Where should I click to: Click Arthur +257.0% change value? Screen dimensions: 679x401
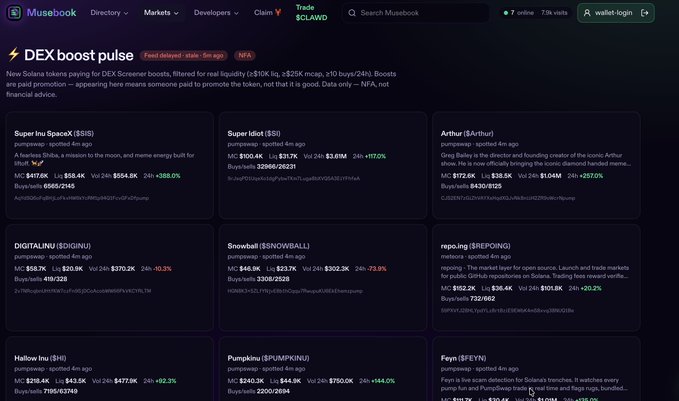click(591, 176)
